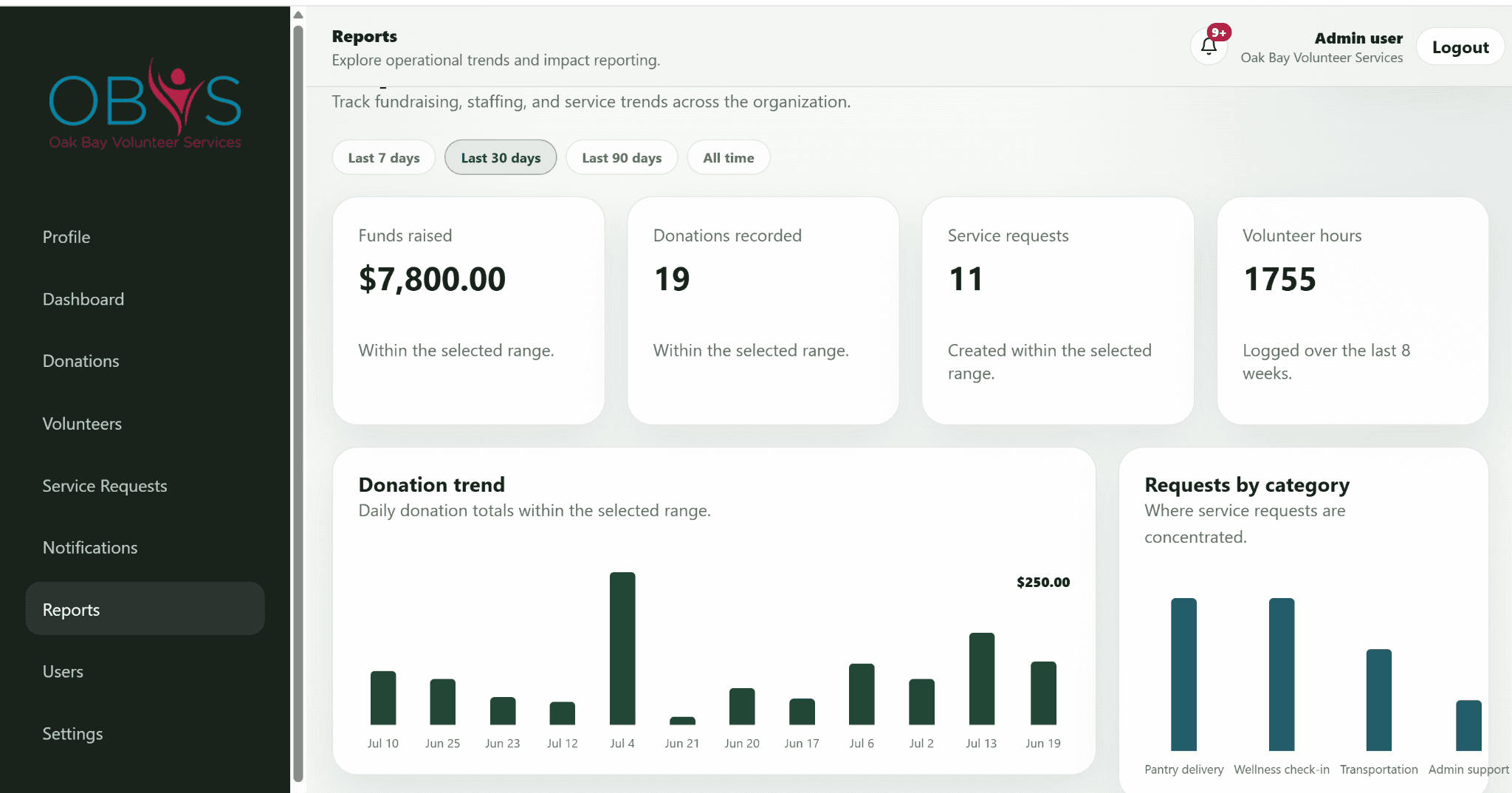This screenshot has width=1512, height=793.
Task: Click the Admin support category bar
Action: [1468, 725]
